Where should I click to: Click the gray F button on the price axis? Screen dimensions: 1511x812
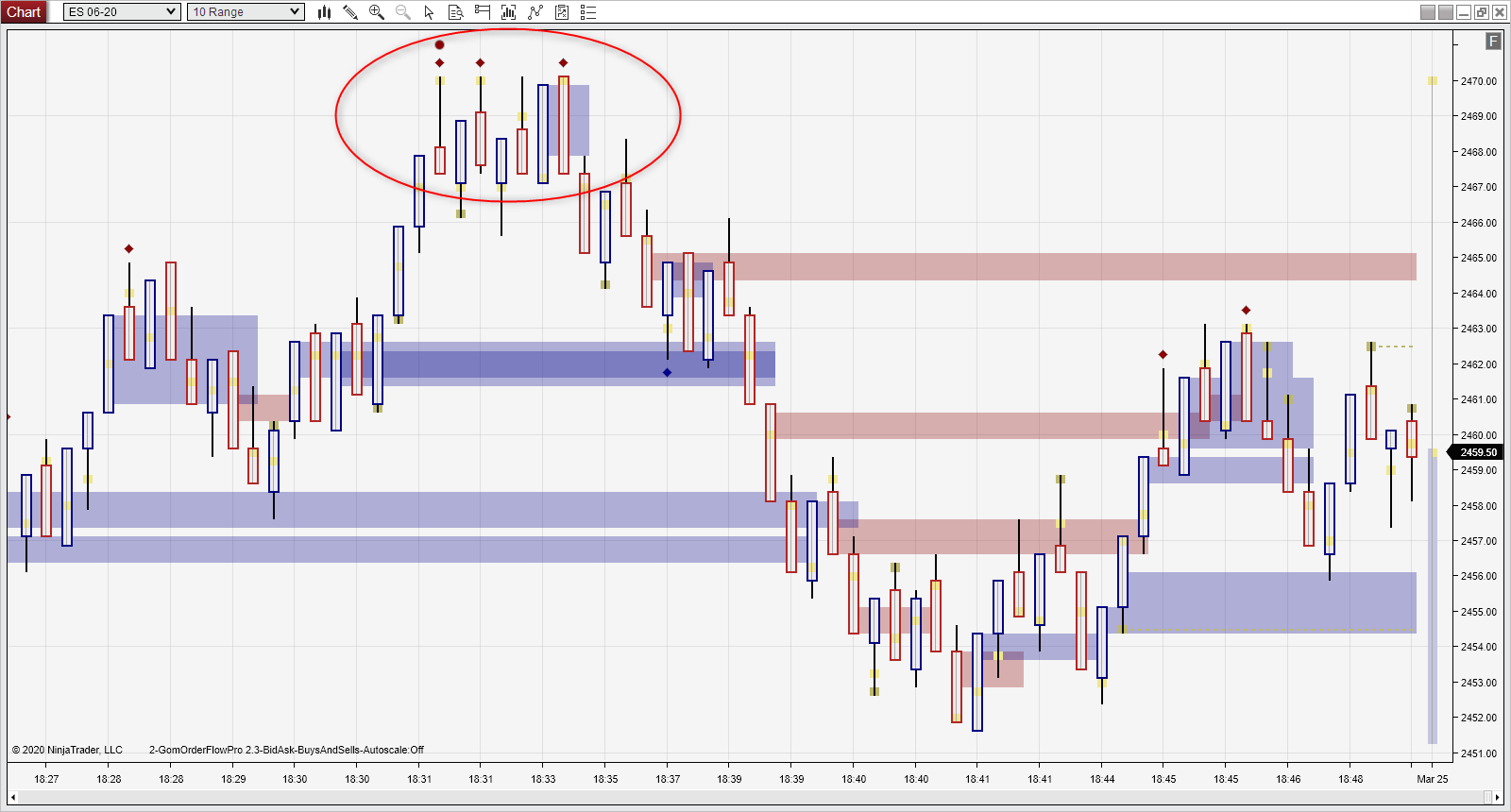click(x=1493, y=42)
